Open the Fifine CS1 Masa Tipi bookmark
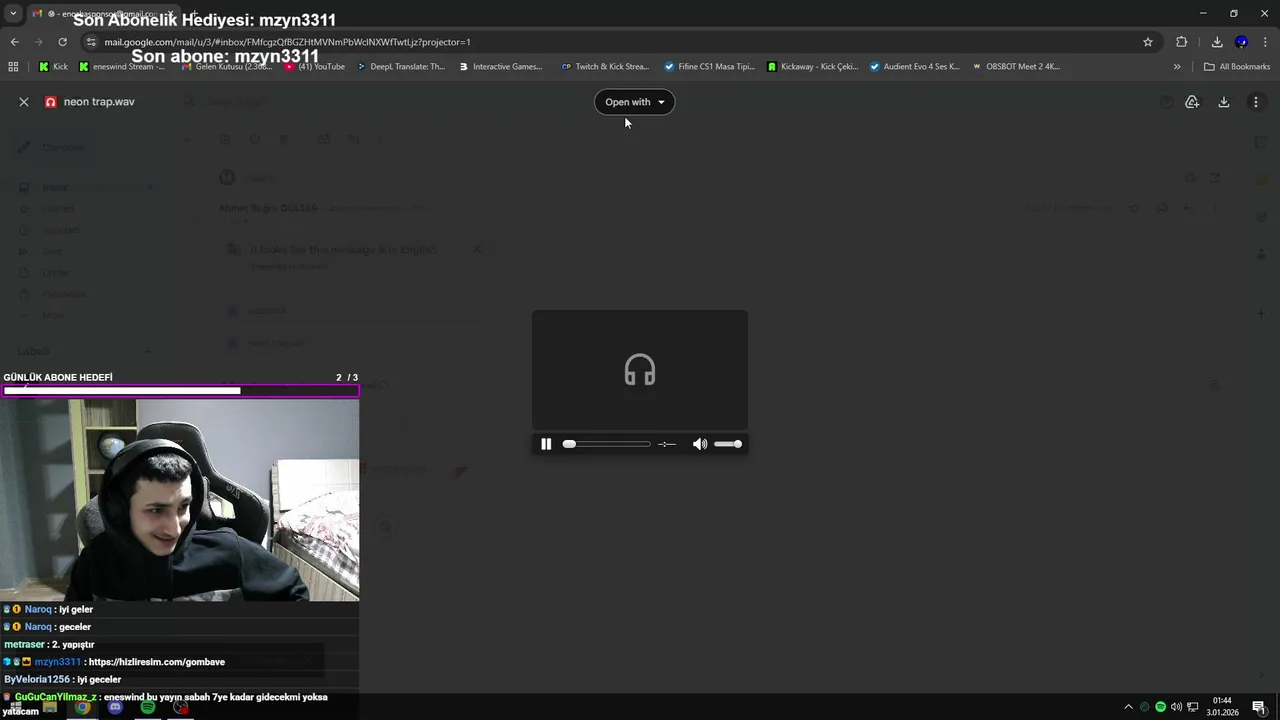The height and width of the screenshot is (720, 1280). click(x=710, y=67)
